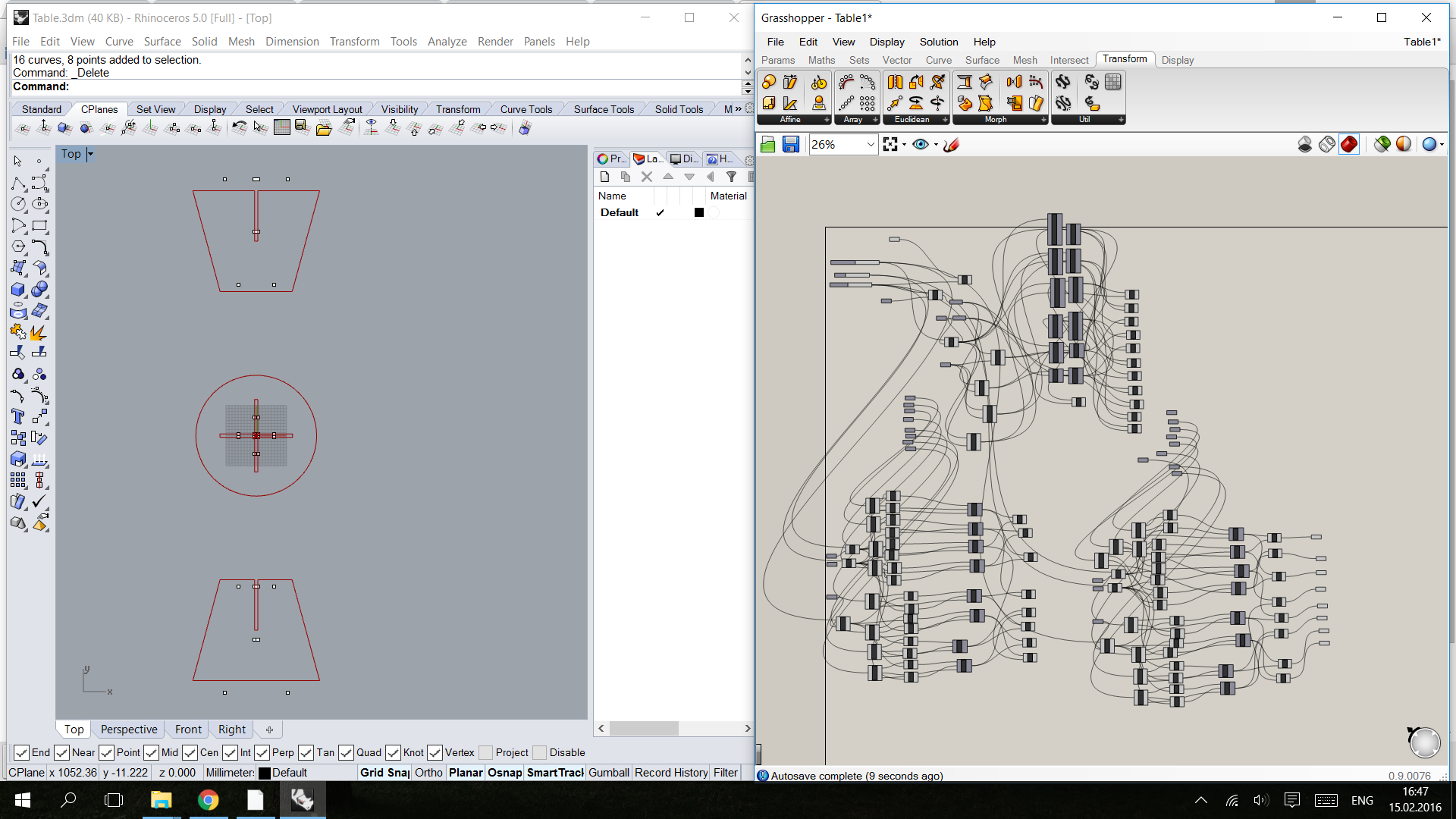This screenshot has width=1456, height=819.
Task: Uncheck the Quad osnap checkbox
Action: (x=346, y=752)
